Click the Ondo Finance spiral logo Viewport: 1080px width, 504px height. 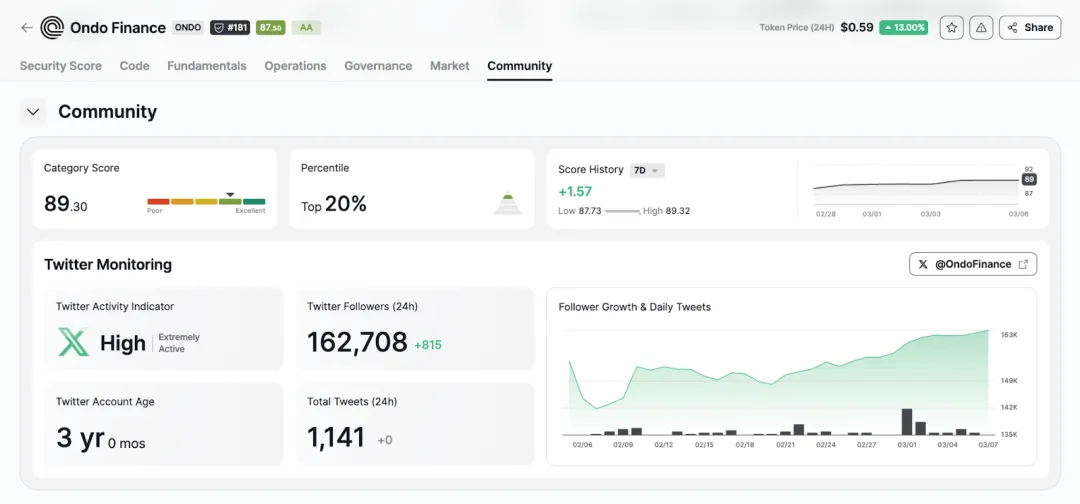(x=52, y=28)
